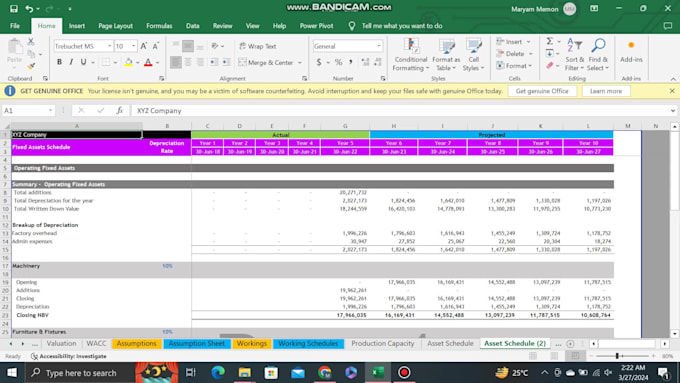Screen dimensions: 680x383
Task: Open Microsoft Edge from taskbar
Action: coord(218,373)
